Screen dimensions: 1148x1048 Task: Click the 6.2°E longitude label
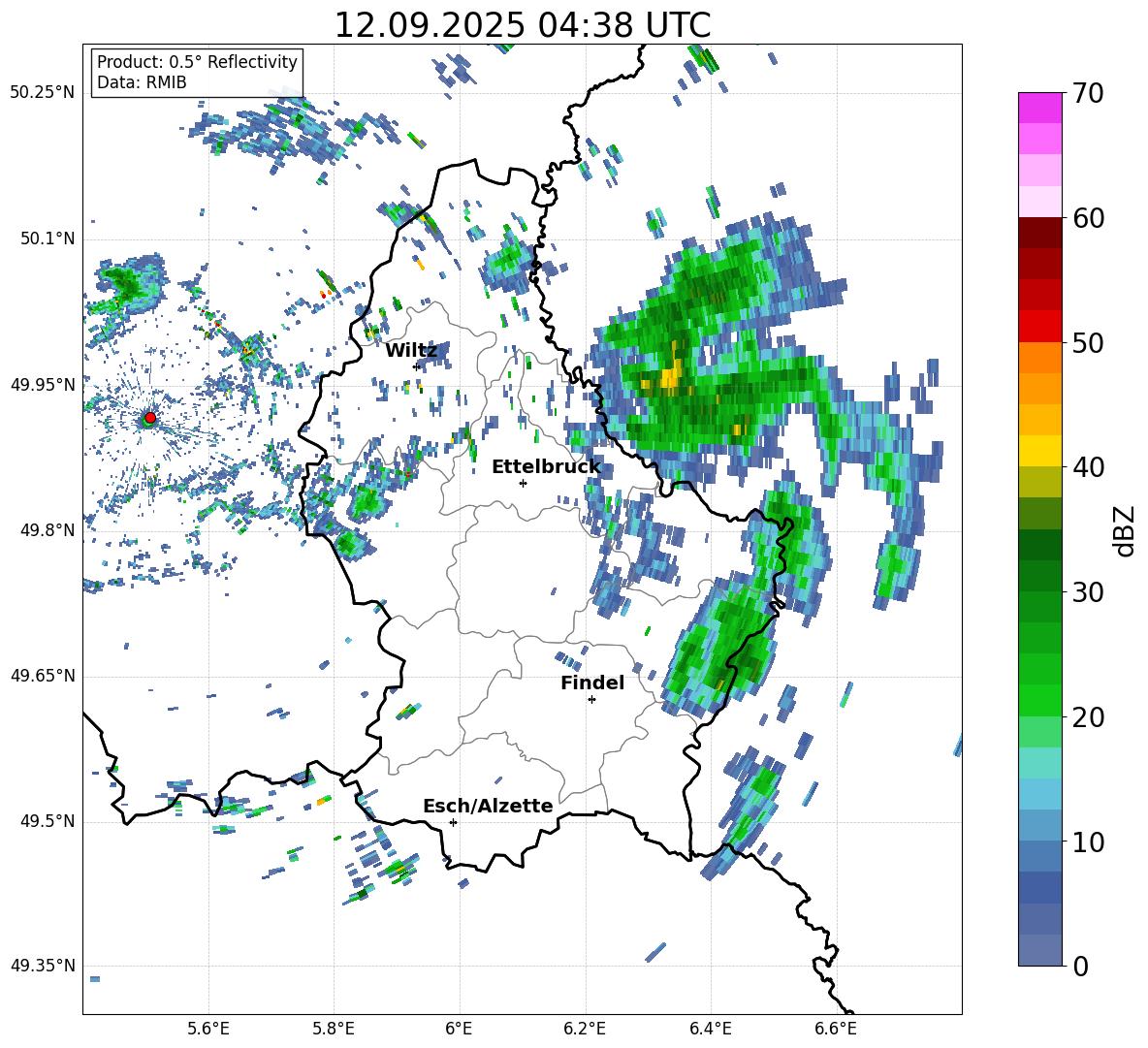coord(585,1029)
